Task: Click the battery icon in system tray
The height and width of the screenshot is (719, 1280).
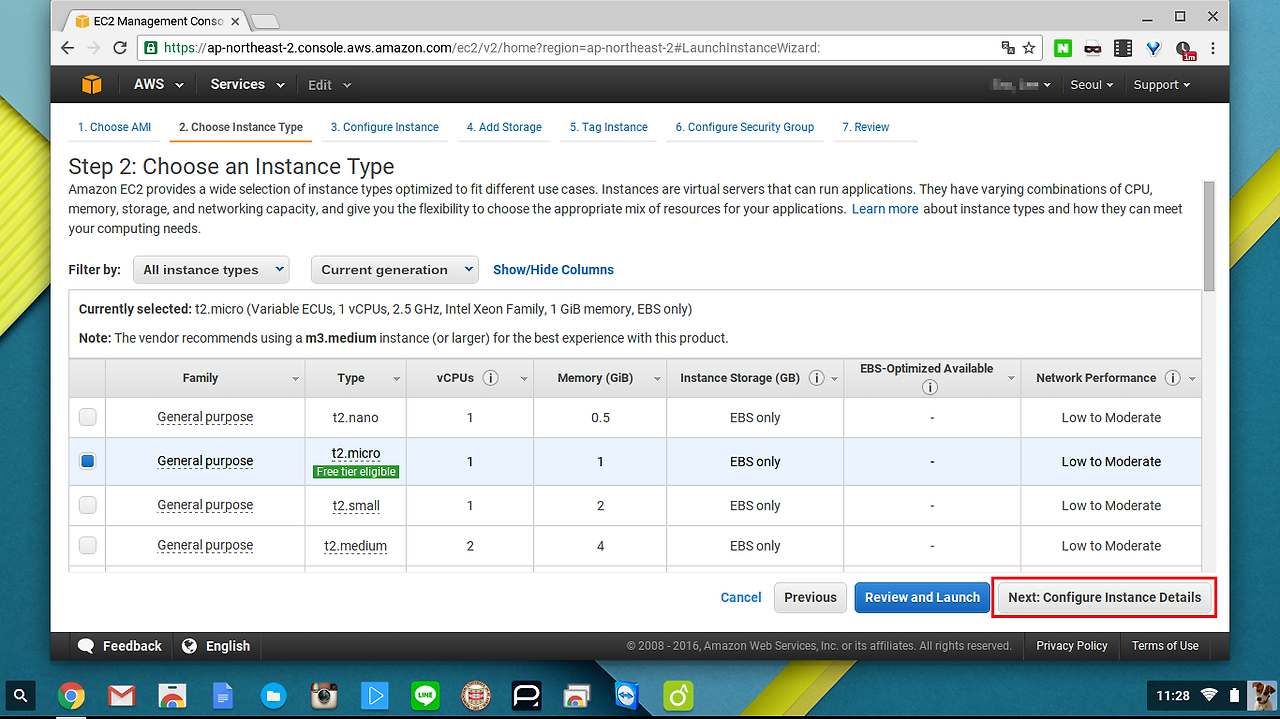Action: (1234, 694)
